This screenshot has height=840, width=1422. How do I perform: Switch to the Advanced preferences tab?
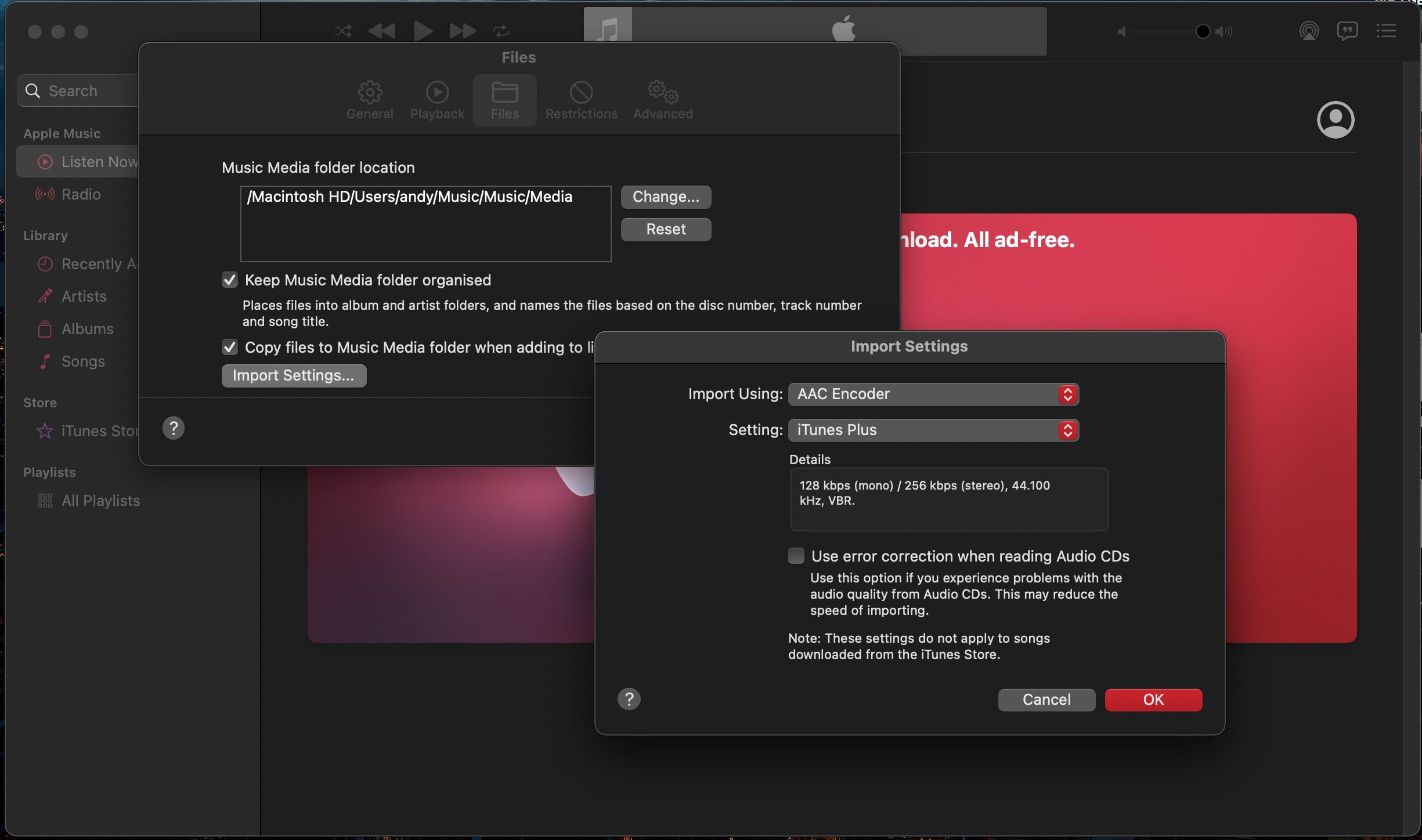click(662, 100)
